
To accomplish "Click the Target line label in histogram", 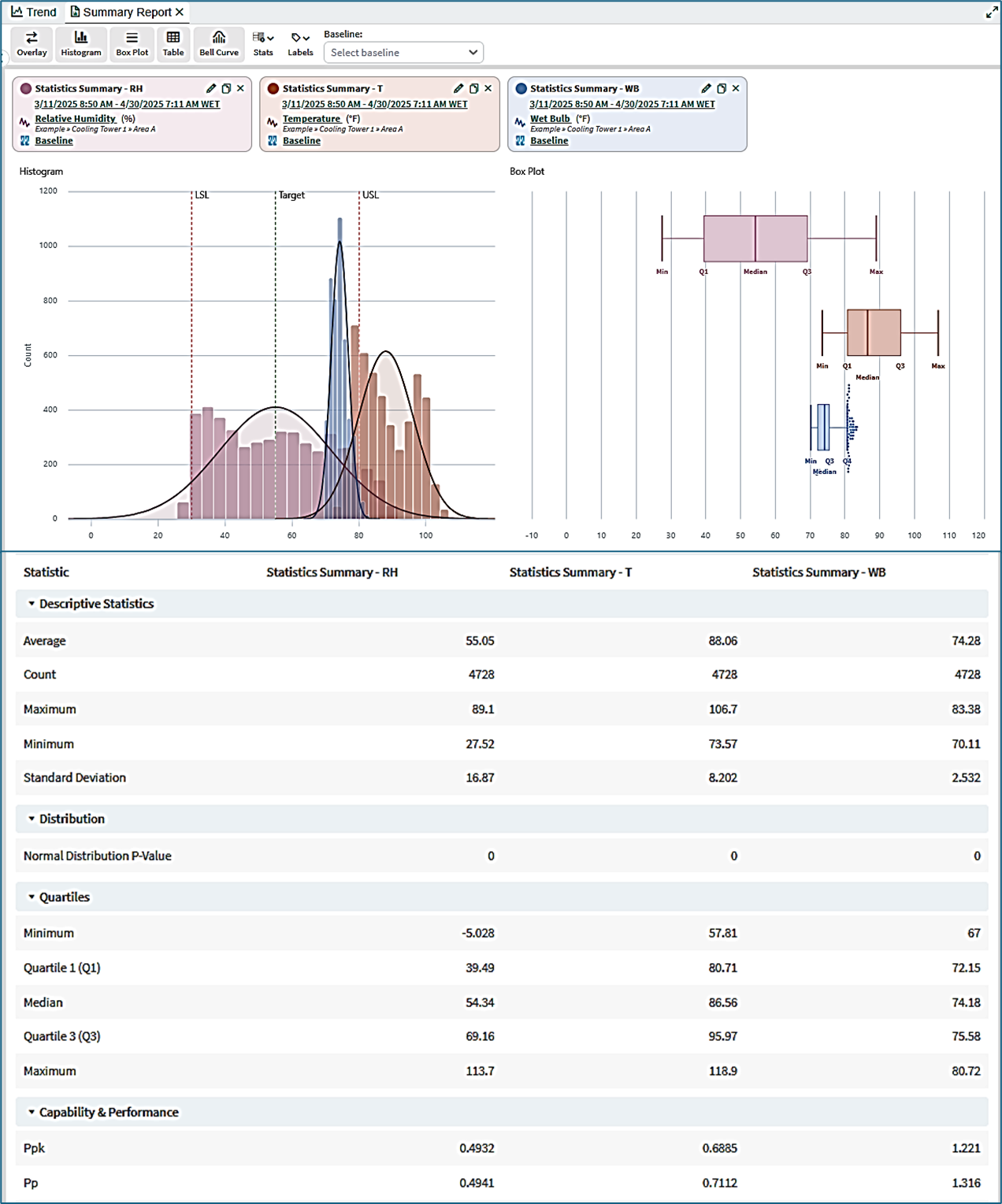I will 291,195.
